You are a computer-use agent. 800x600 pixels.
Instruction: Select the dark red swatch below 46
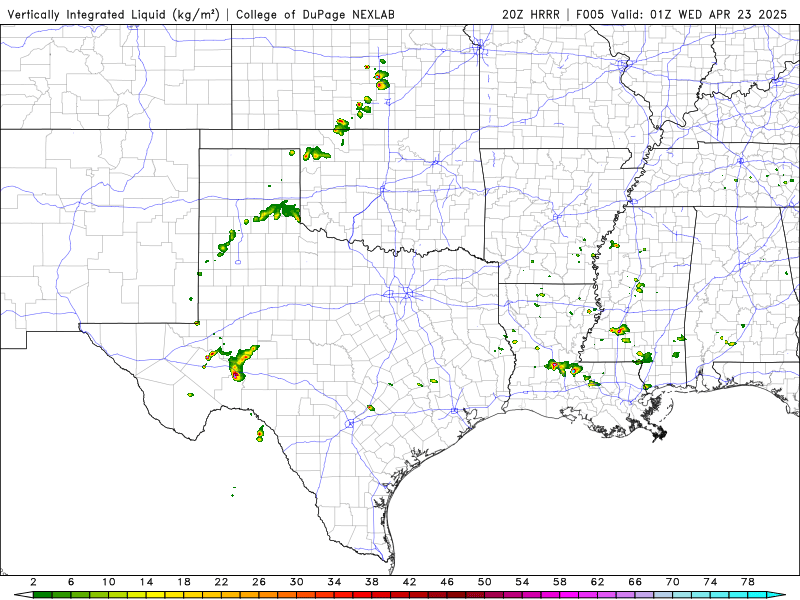tap(457, 595)
